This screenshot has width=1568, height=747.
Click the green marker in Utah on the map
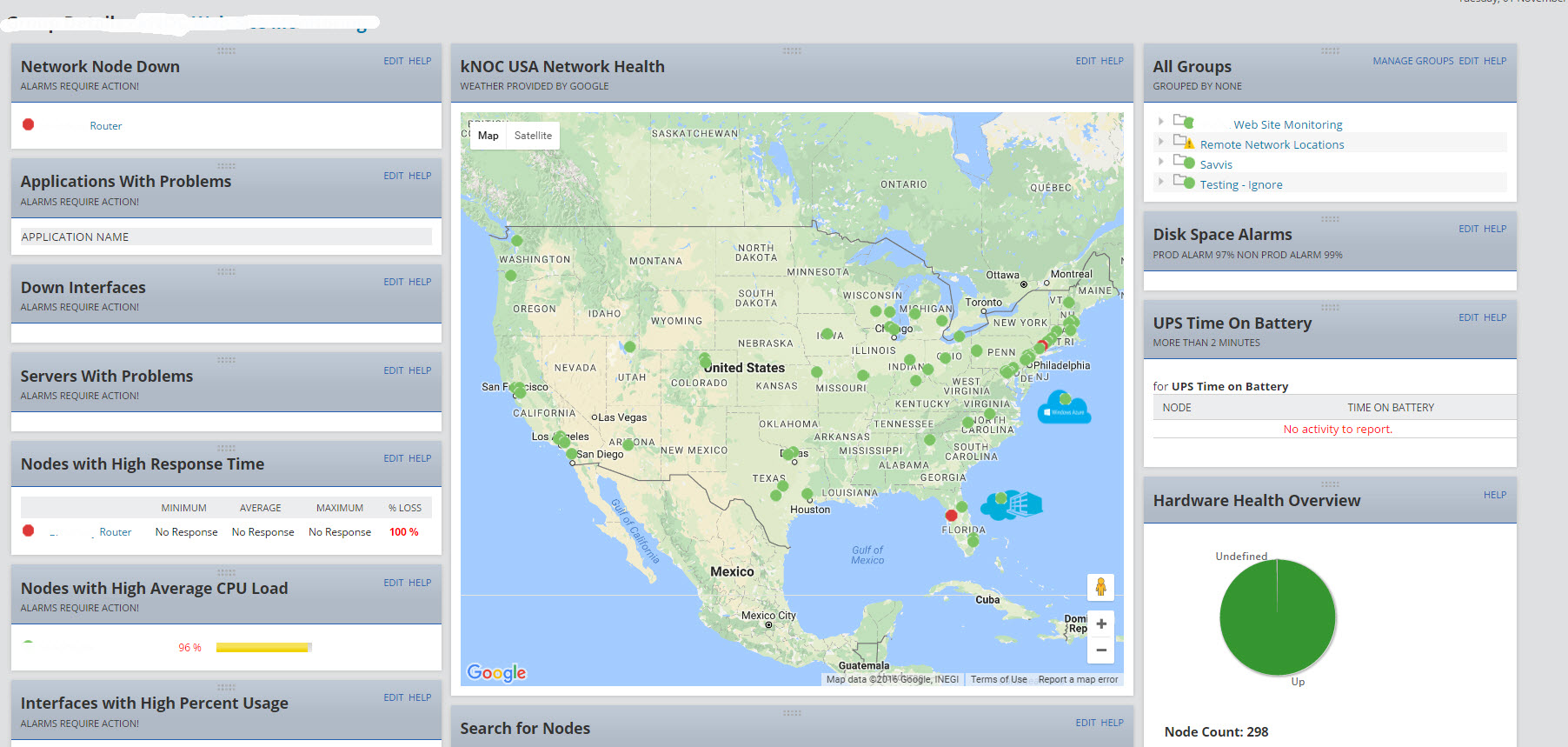click(630, 347)
